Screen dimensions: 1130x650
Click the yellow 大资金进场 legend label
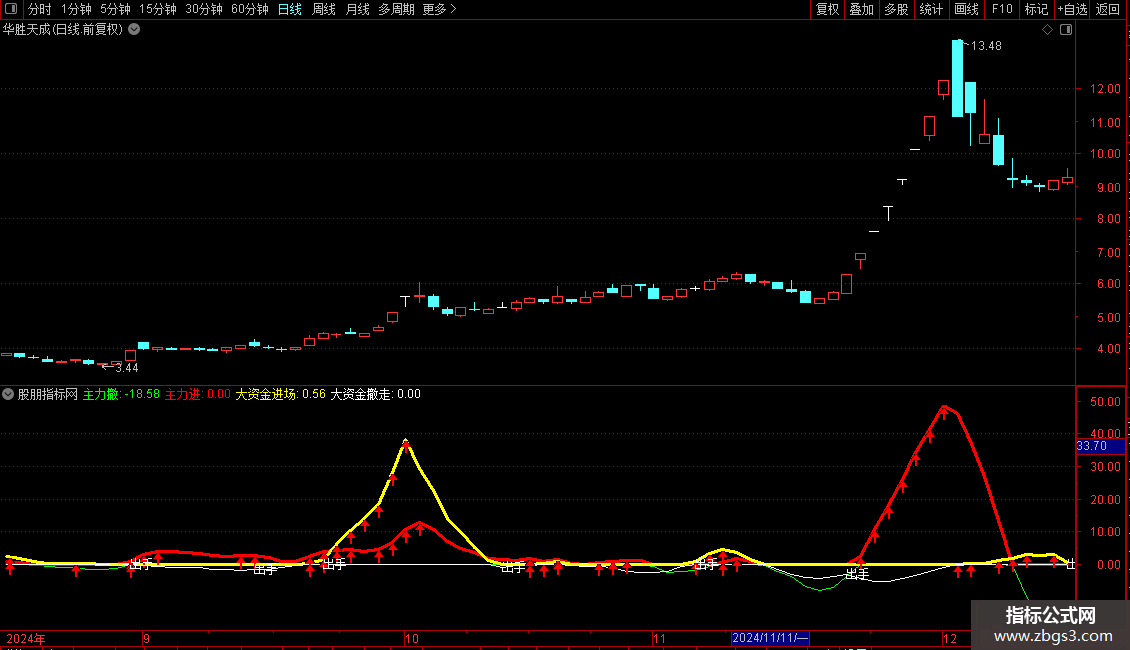266,394
